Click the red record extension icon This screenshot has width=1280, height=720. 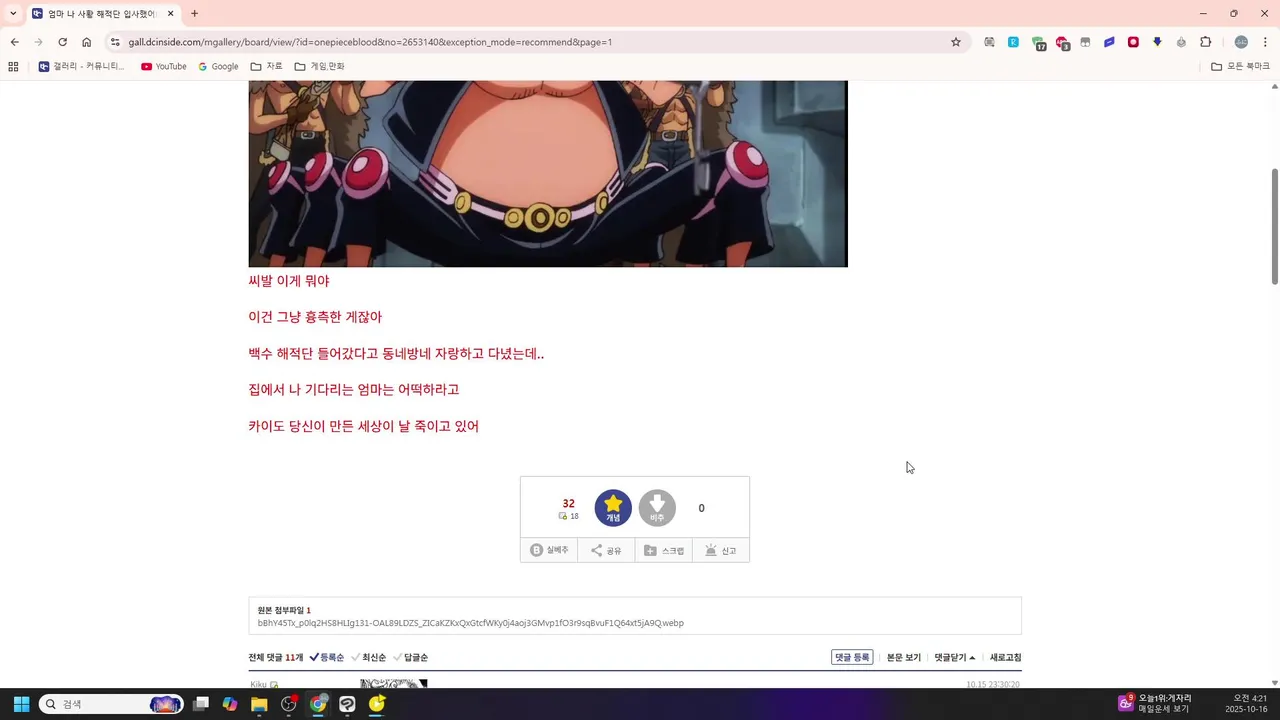1133,42
